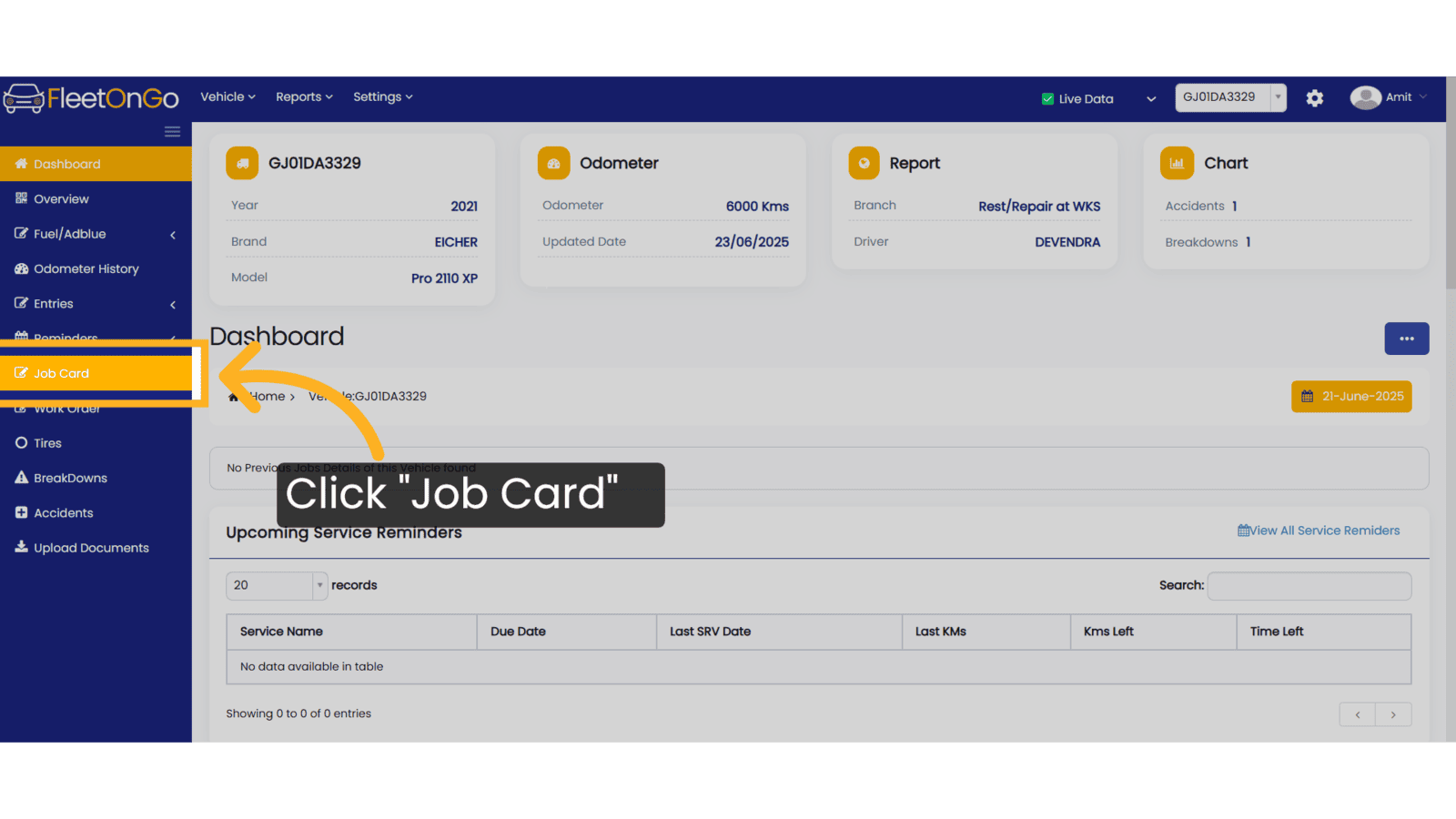Click the Chart card icon
This screenshot has width=1456, height=819.
point(1177,164)
